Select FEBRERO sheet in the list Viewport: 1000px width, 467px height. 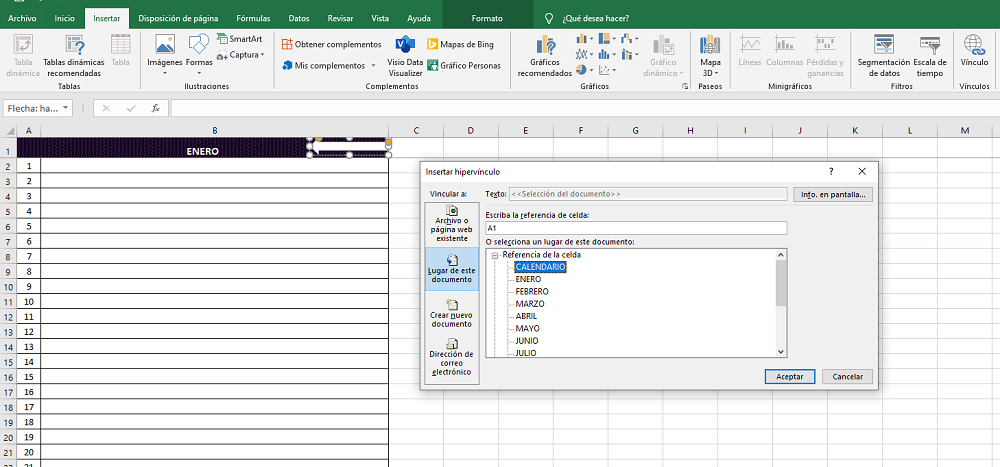(532, 292)
